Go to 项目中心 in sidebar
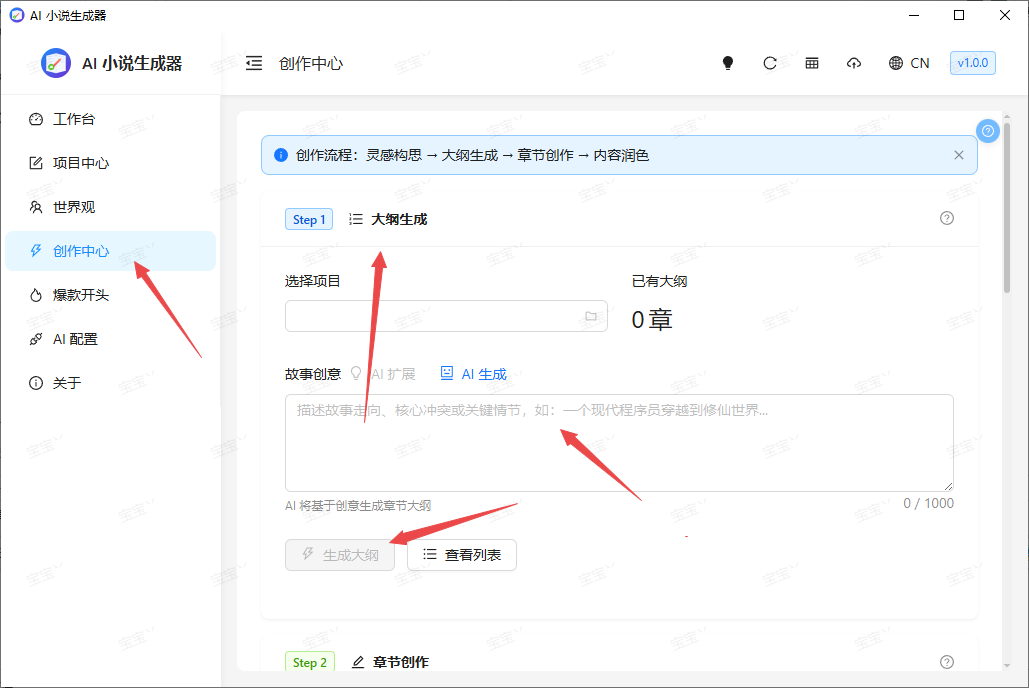 pos(80,163)
